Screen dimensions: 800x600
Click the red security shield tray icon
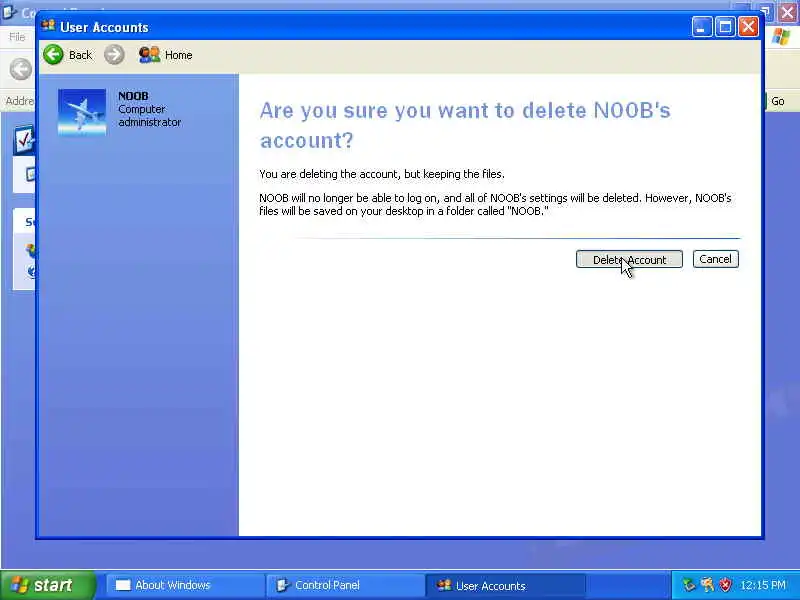click(x=725, y=585)
